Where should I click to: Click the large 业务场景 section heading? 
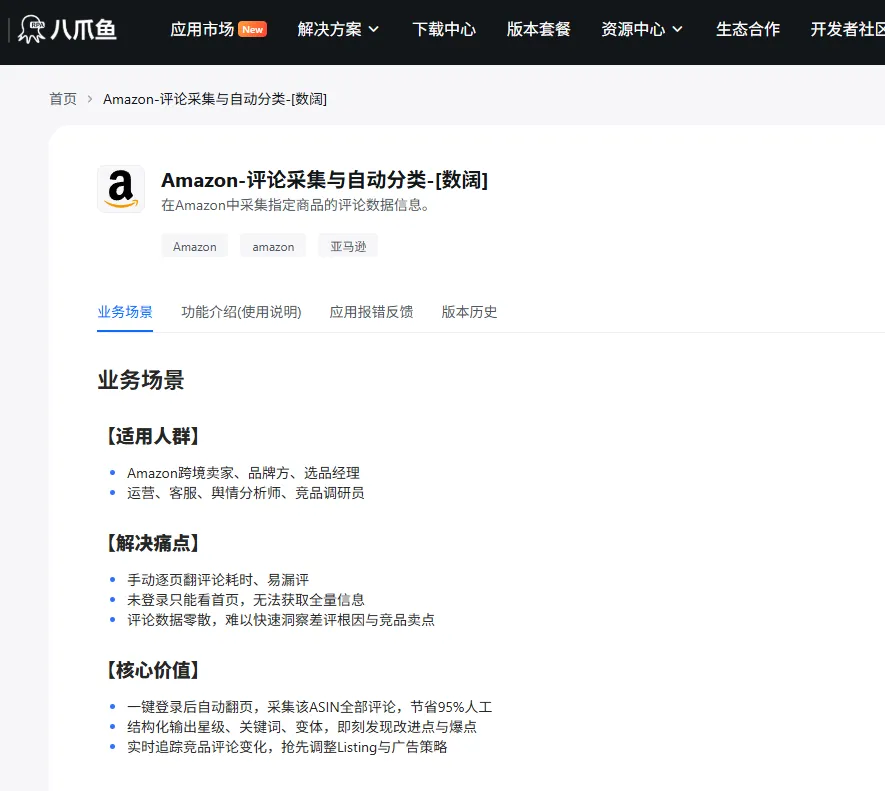(x=141, y=380)
